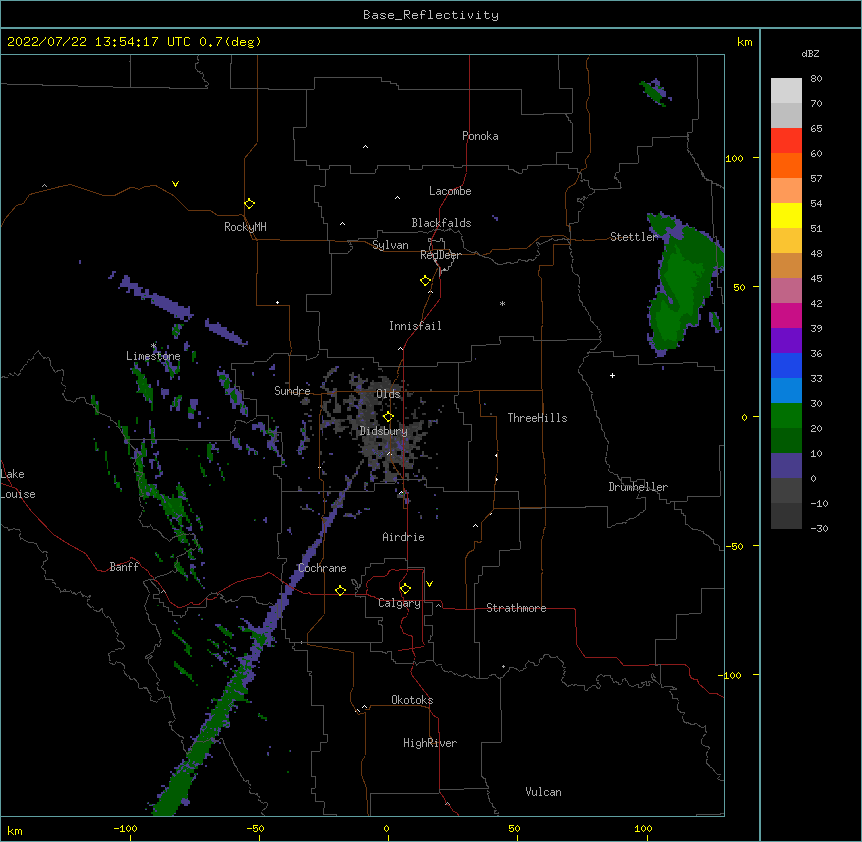Click the yellow marker above the Calgary label
862x842 pixels.
[405, 589]
